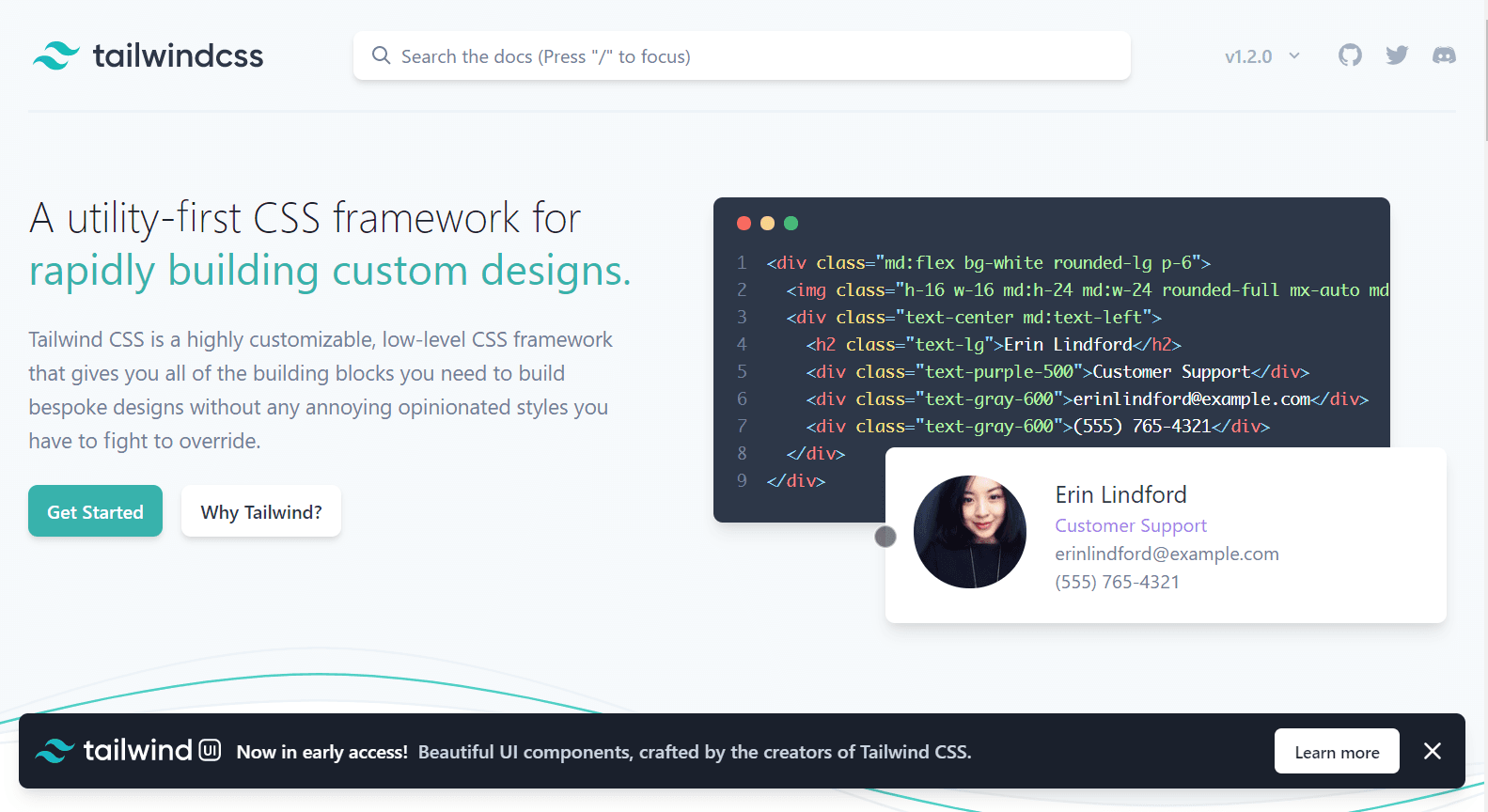Open the v1.2.0 version dropdown
Image resolution: width=1488 pixels, height=812 pixels.
click(1262, 56)
